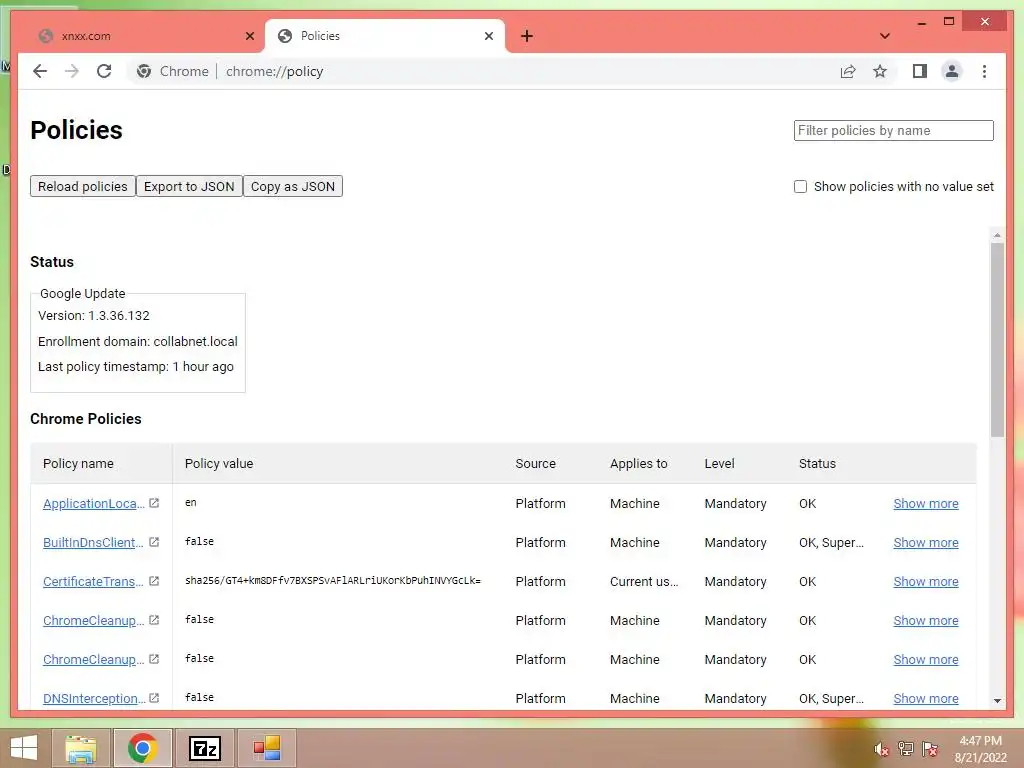Viewport: 1024px width, 768px height.
Task: Click Last policy timestamp text
Action: [136, 366]
